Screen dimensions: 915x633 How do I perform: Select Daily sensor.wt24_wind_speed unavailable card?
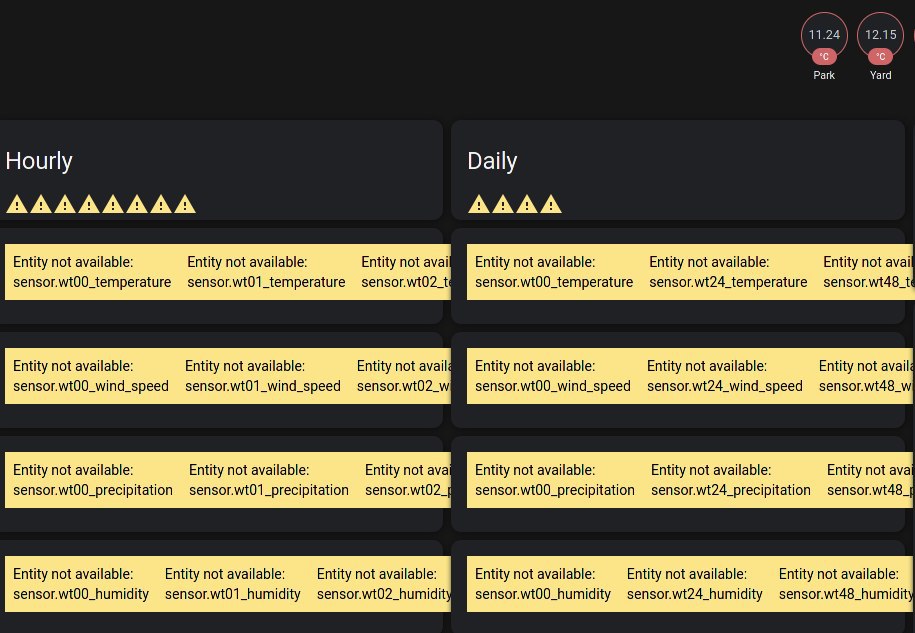click(725, 376)
